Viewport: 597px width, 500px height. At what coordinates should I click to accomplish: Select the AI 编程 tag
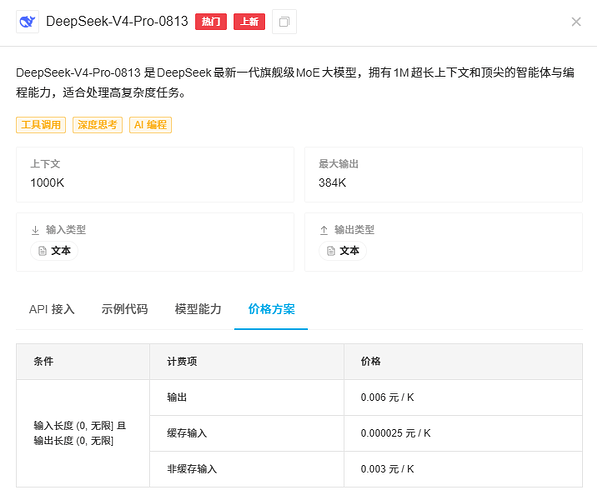pos(150,125)
